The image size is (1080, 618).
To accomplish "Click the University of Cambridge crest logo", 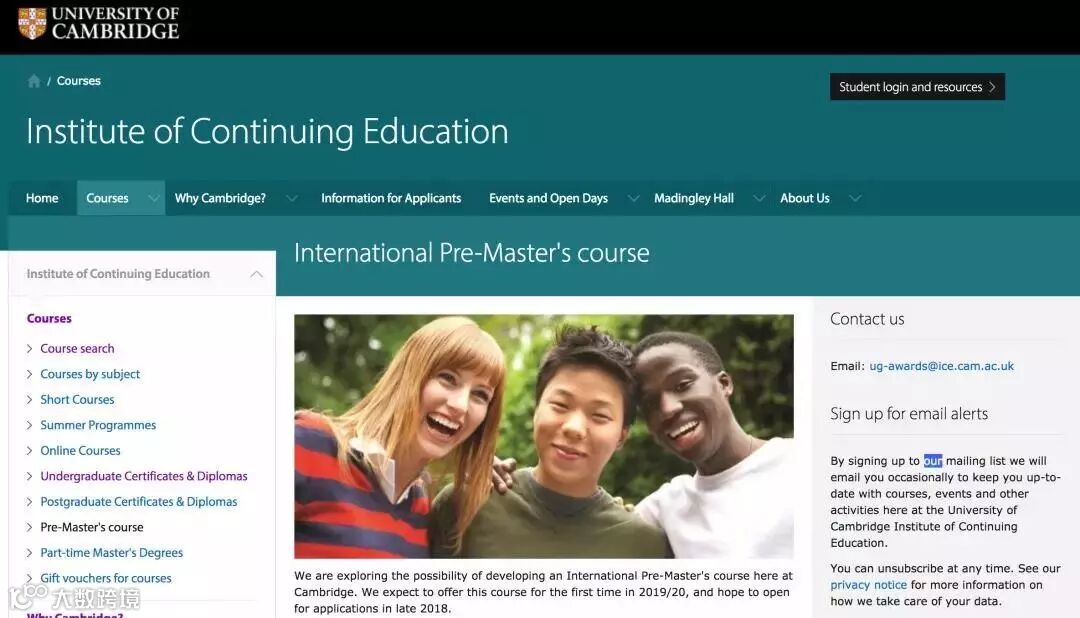I will tap(32, 23).
